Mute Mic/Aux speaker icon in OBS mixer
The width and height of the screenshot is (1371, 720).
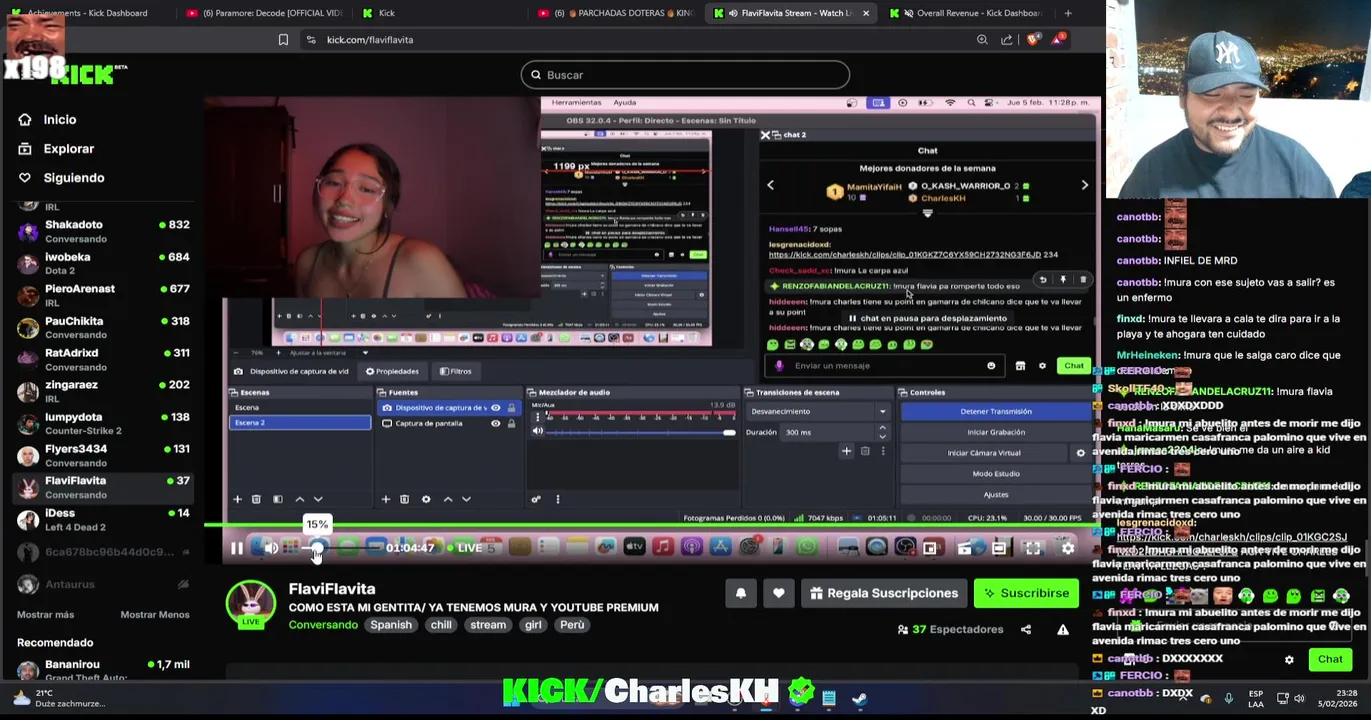tap(538, 432)
